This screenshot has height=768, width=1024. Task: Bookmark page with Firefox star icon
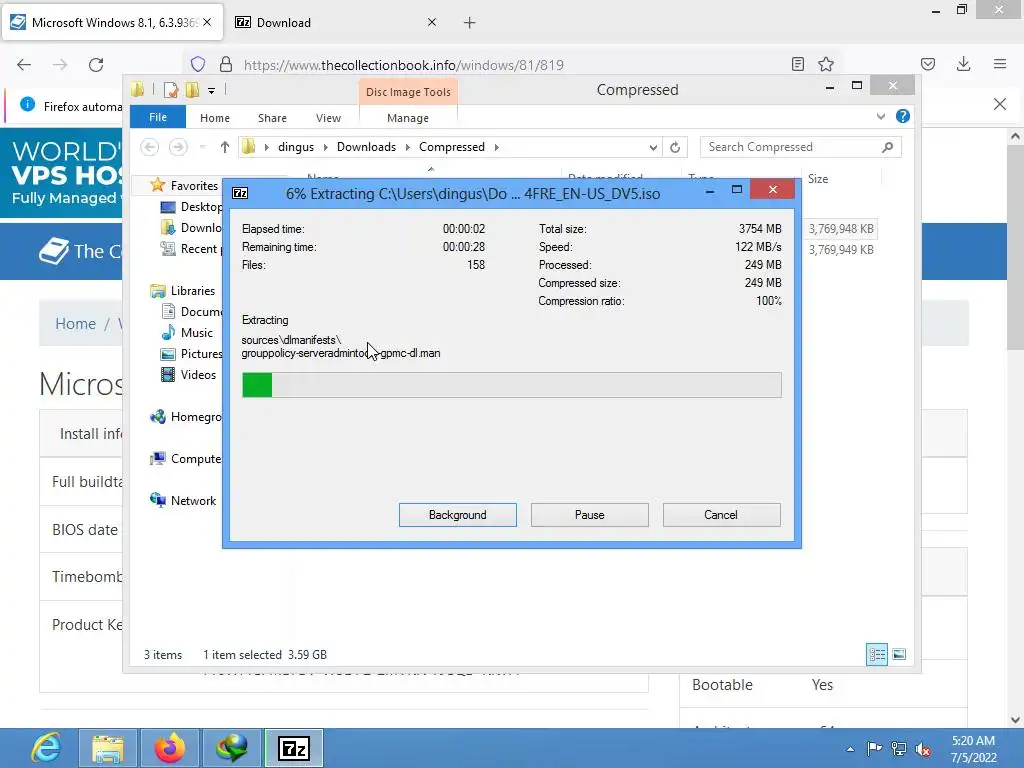[x=826, y=64]
